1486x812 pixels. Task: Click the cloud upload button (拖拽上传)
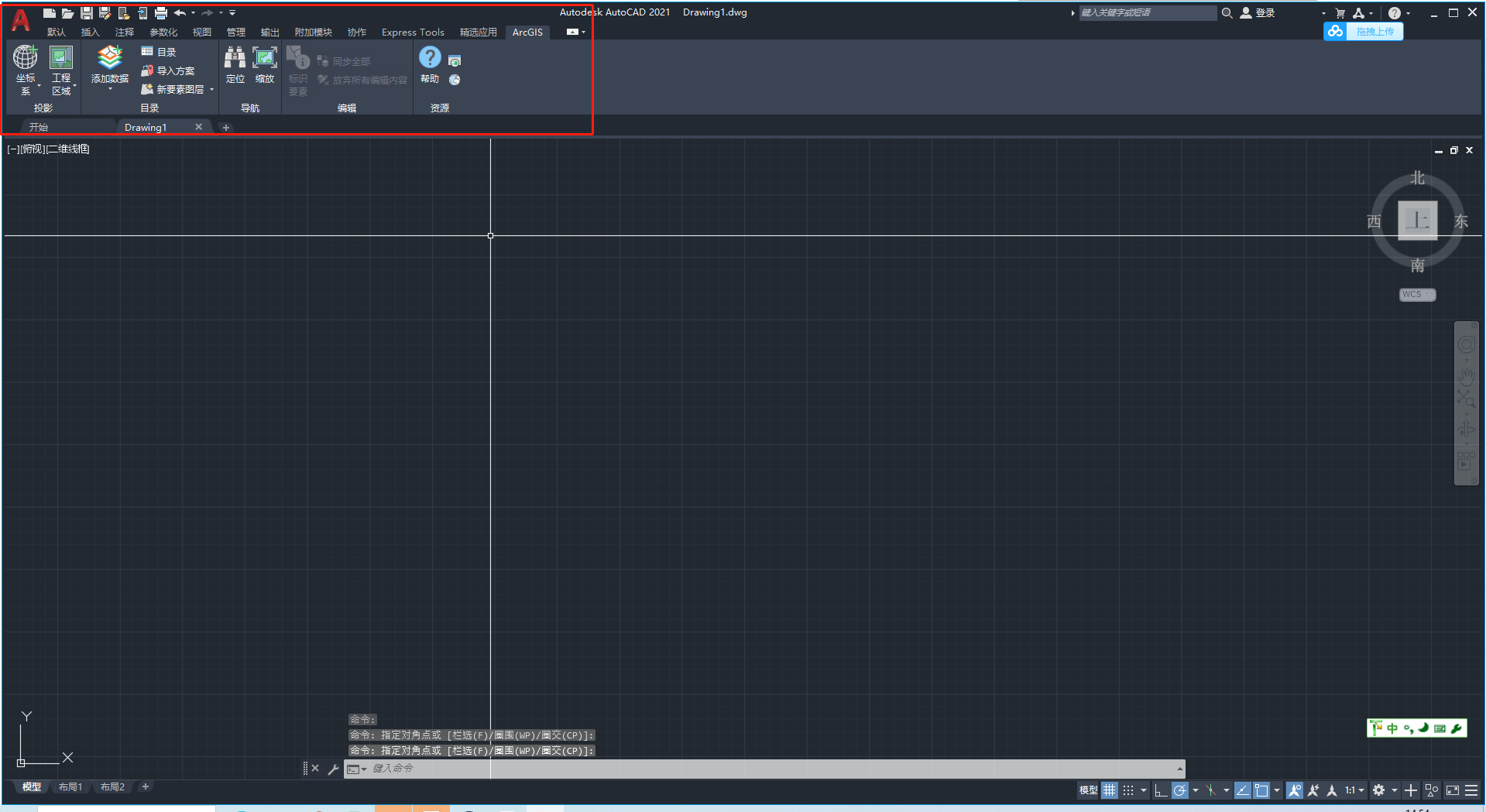click(1363, 32)
